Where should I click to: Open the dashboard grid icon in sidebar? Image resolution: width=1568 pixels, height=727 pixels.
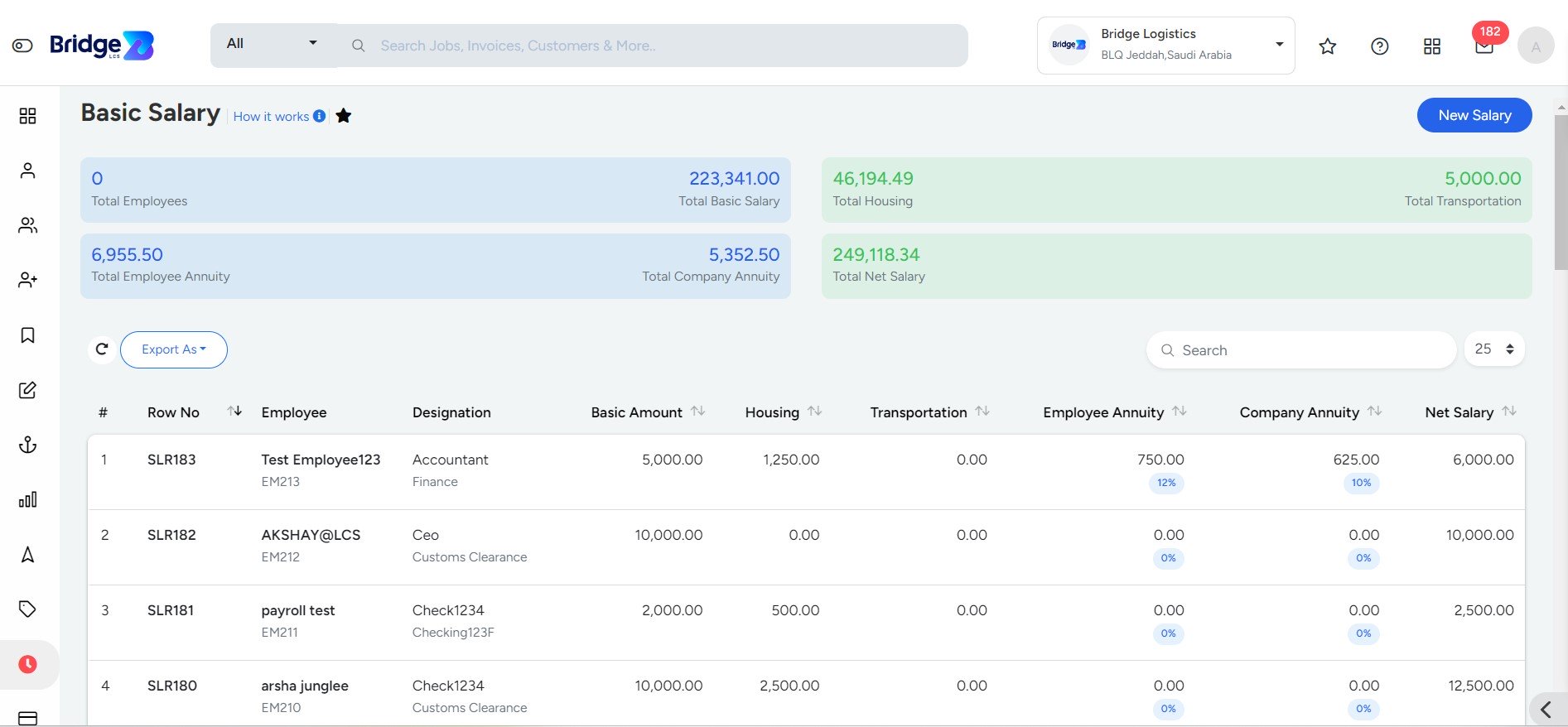point(27,116)
